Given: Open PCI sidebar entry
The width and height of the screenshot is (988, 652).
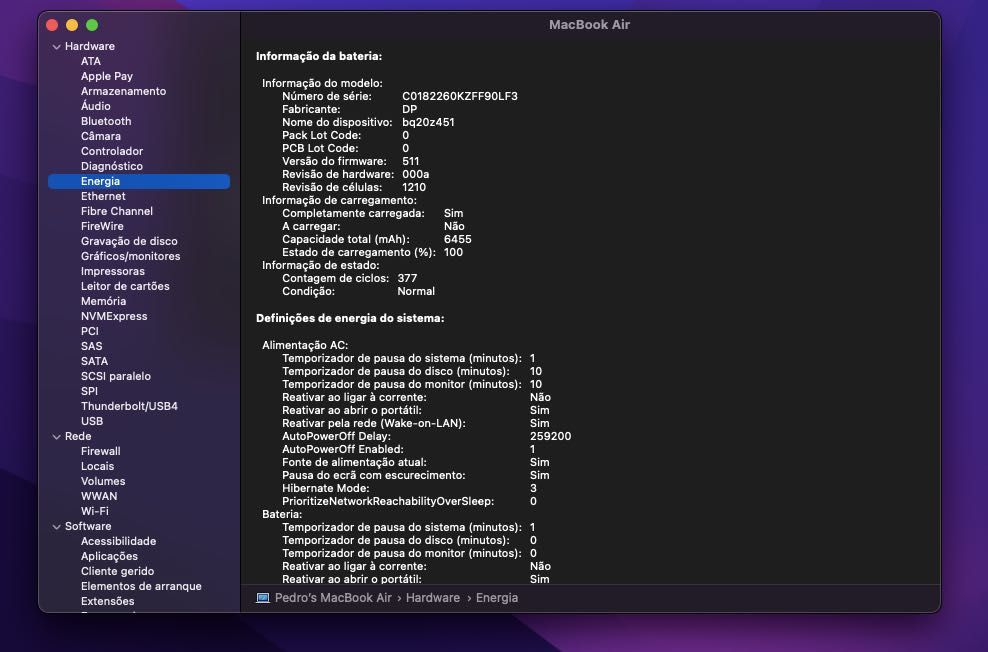Looking at the screenshot, I should (x=89, y=331).
